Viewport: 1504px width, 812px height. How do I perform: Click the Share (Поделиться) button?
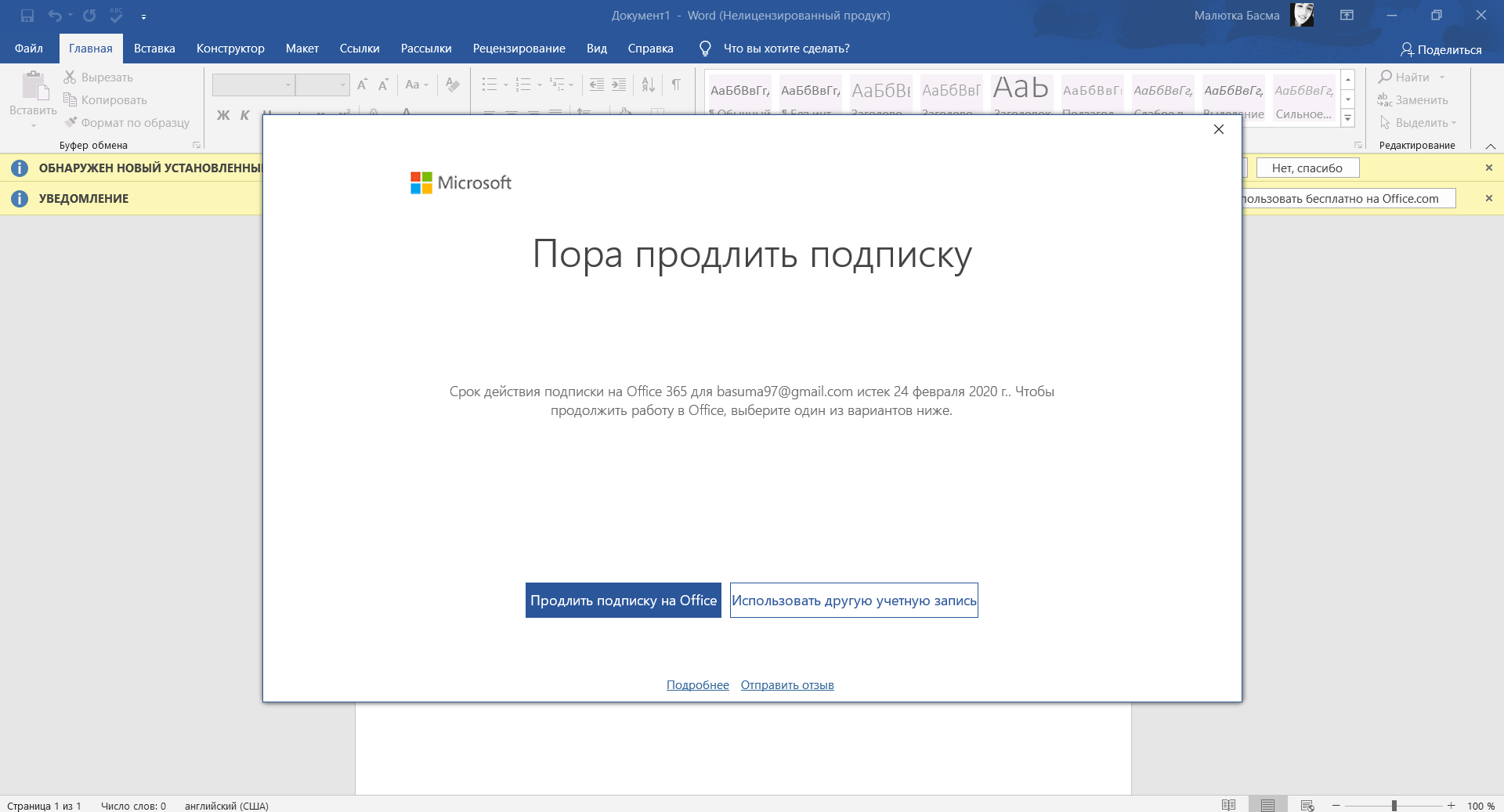1441,49
